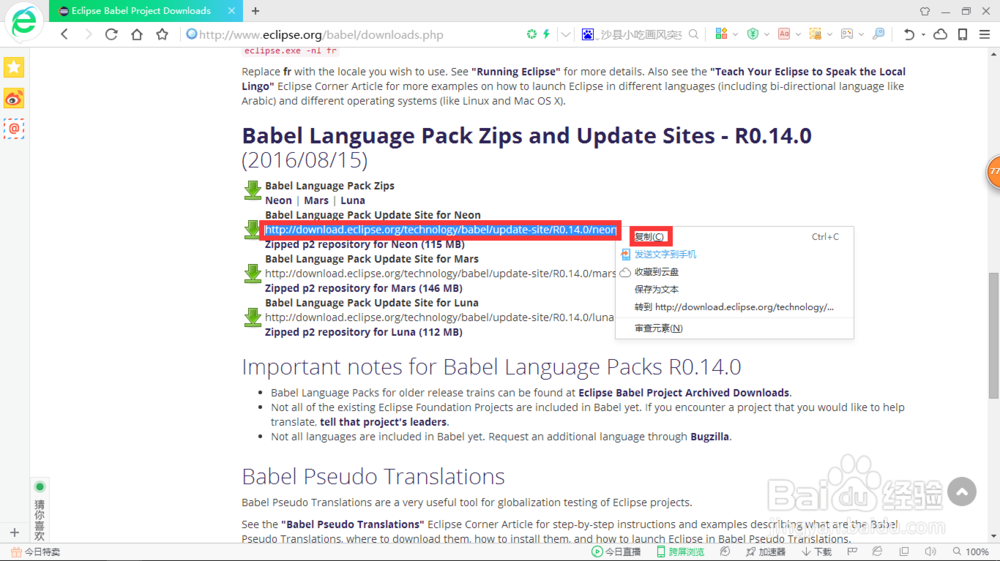Open tell that project's leaders link
The image size is (1000, 561).
pos(383,422)
